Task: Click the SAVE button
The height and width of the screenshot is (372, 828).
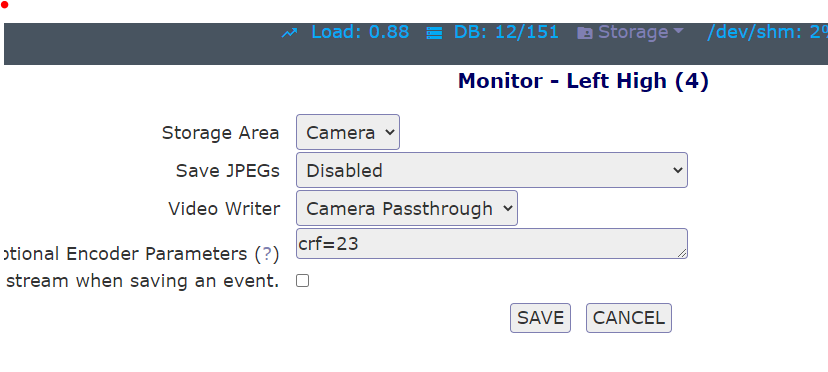Action: click(x=540, y=318)
